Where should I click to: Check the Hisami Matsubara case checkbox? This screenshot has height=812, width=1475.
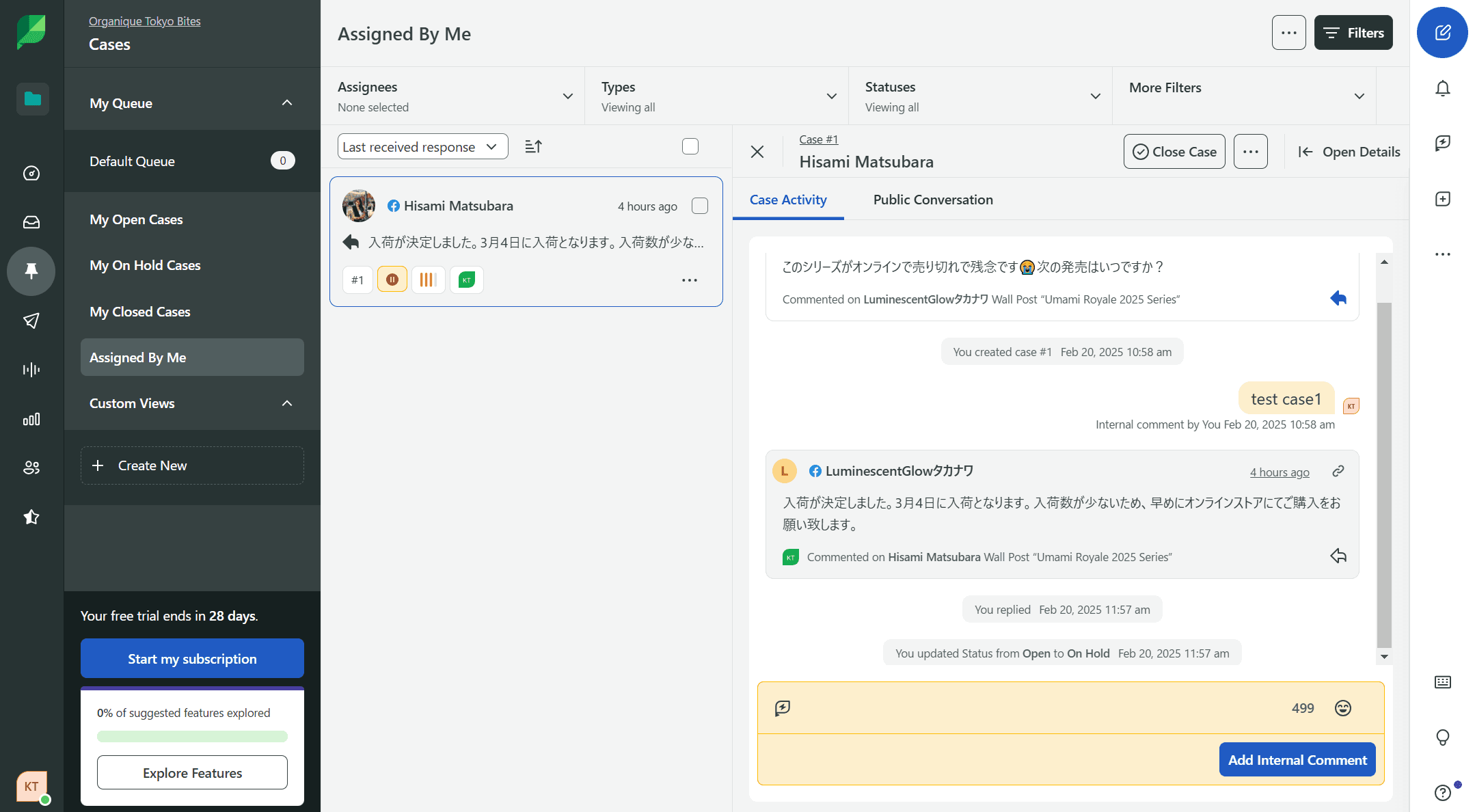[700, 206]
